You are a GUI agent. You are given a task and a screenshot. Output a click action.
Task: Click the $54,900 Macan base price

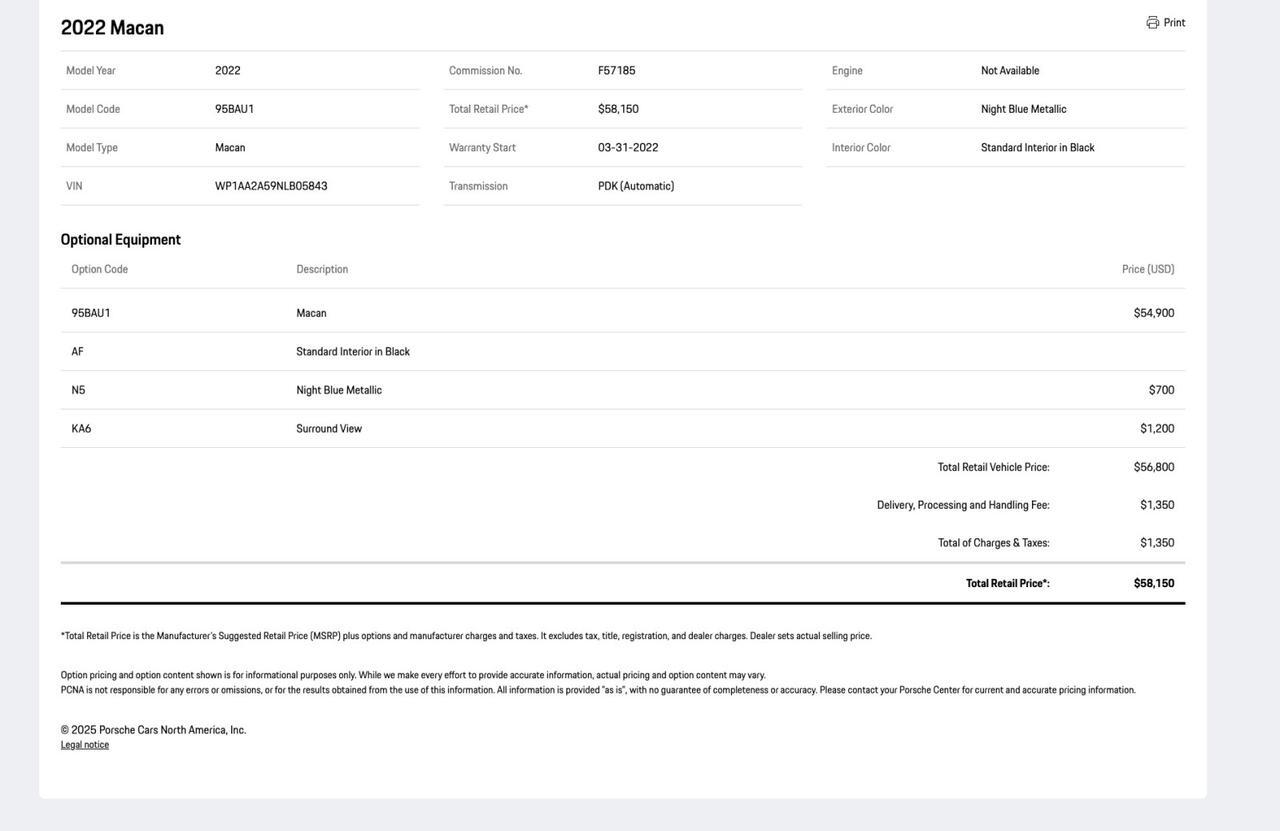1153,313
